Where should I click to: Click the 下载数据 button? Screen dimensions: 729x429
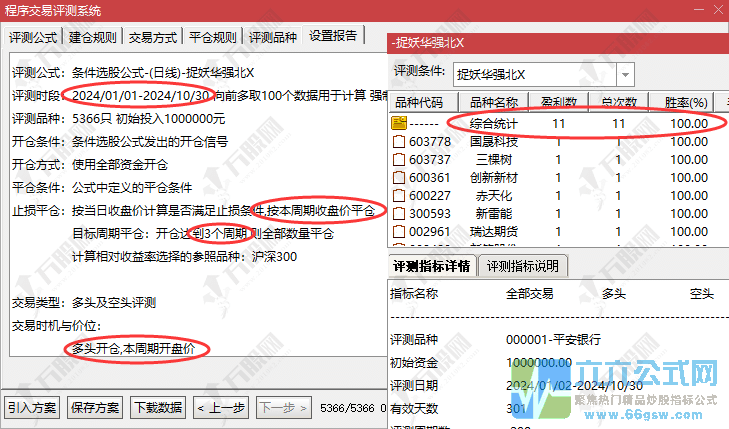pyautogui.click(x=158, y=408)
